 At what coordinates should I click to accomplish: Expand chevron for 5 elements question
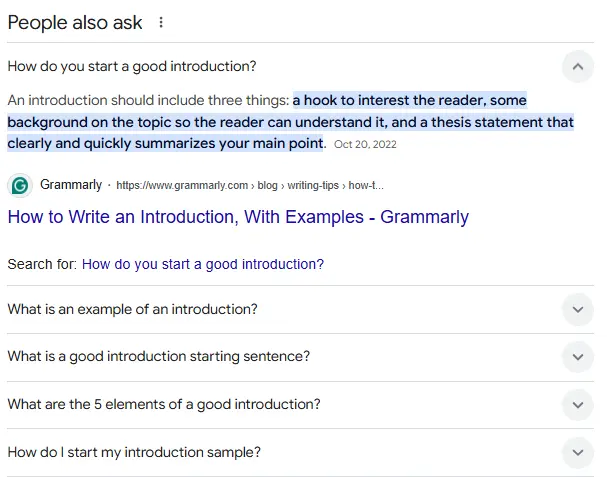pyautogui.click(x=577, y=405)
